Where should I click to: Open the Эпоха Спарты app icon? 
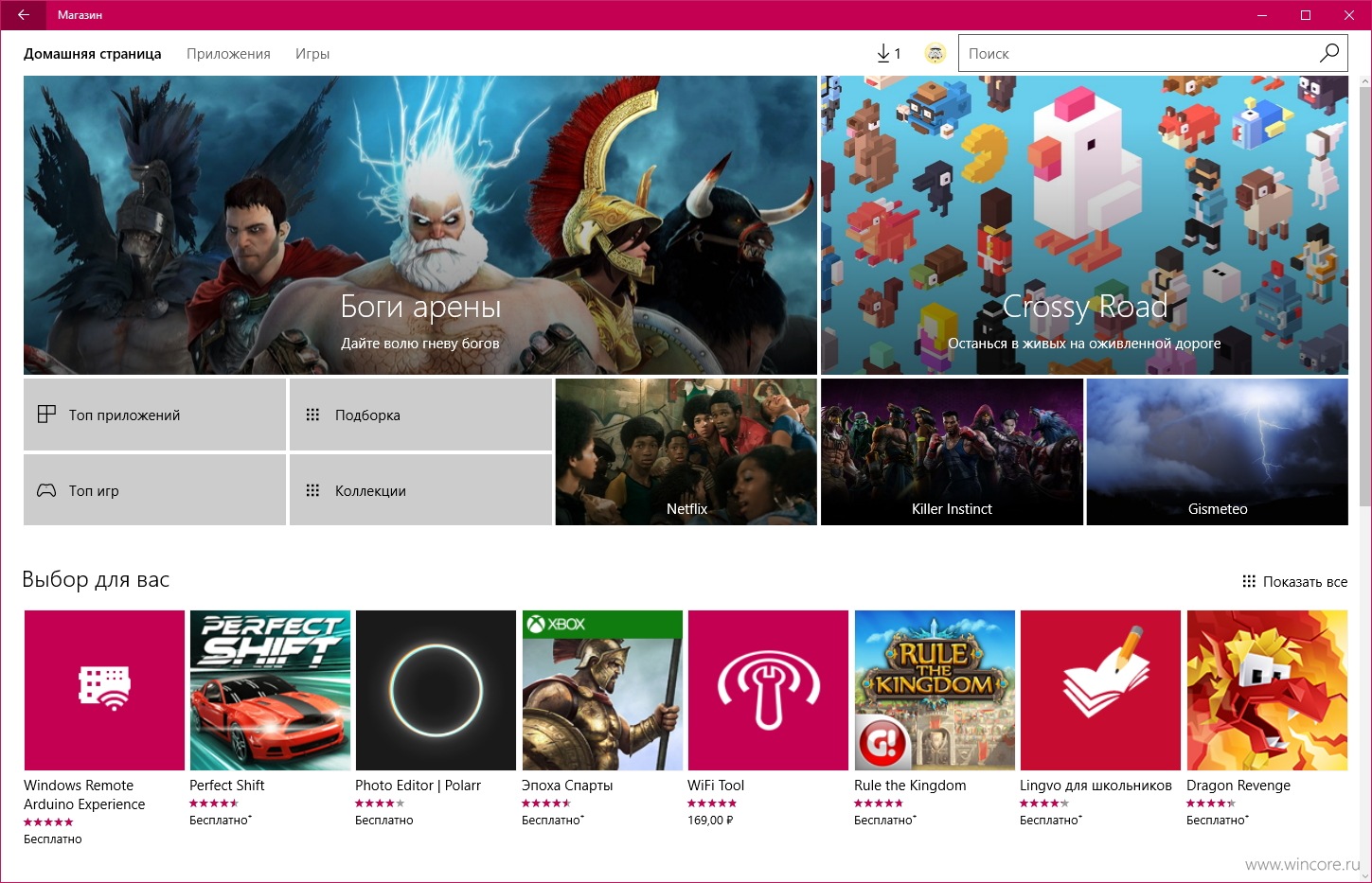(x=602, y=690)
